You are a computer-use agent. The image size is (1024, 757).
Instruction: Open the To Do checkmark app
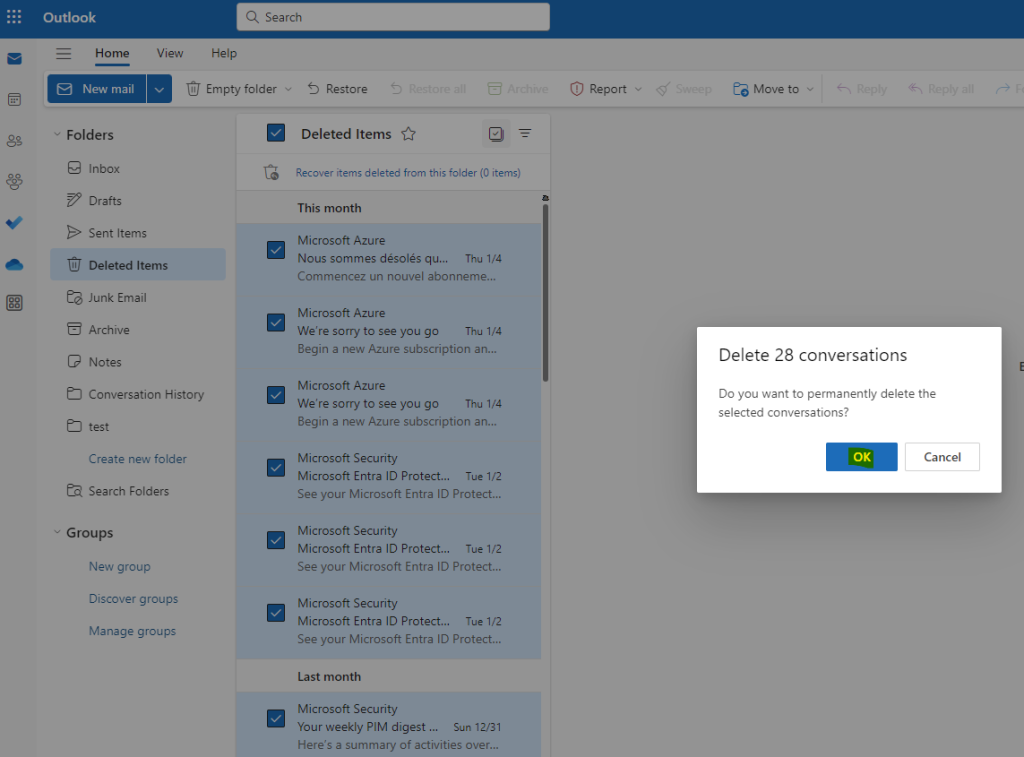click(14, 223)
